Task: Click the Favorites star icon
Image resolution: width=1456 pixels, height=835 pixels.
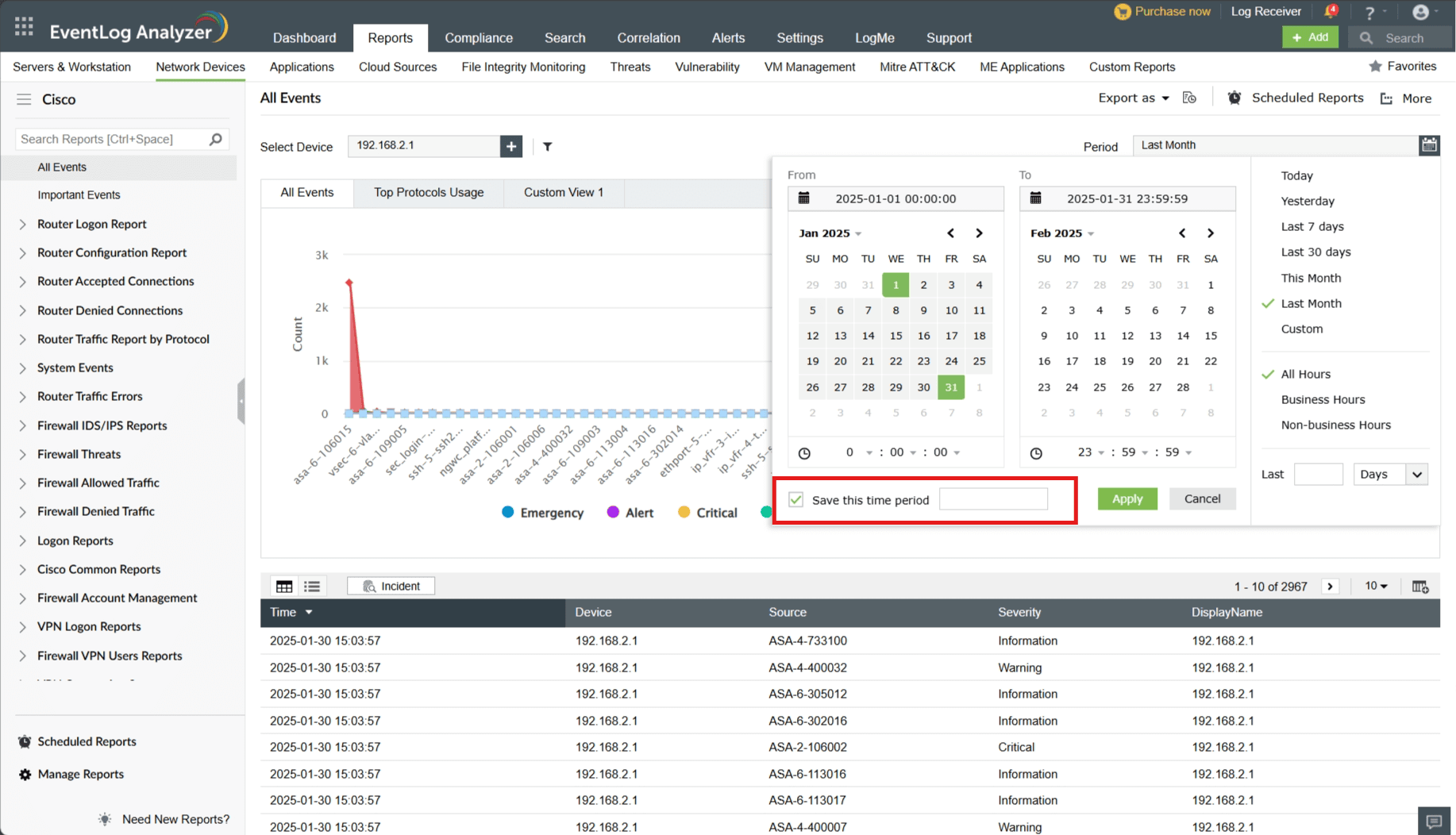Action: pos(1376,67)
